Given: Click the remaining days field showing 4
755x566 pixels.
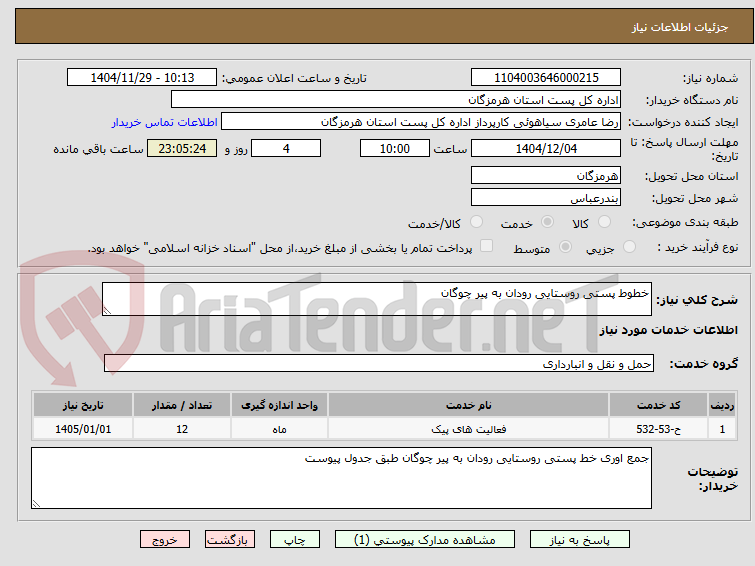Looking at the screenshot, I should (286, 148).
